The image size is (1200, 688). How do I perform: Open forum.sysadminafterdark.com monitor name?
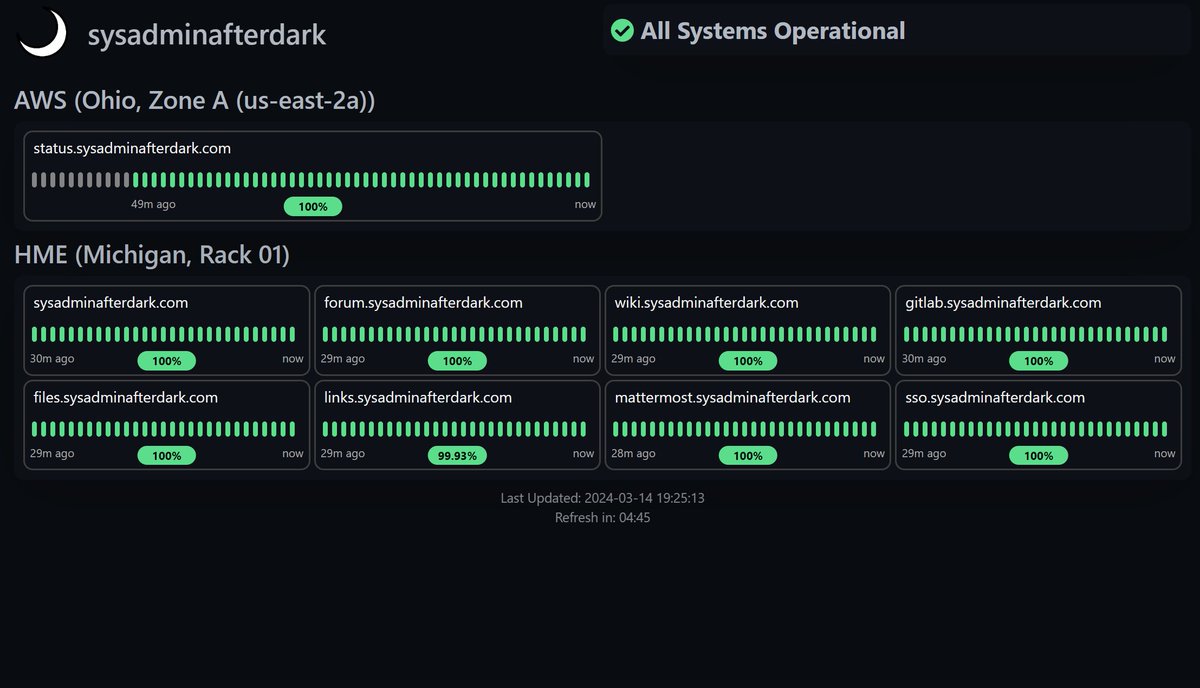423,302
